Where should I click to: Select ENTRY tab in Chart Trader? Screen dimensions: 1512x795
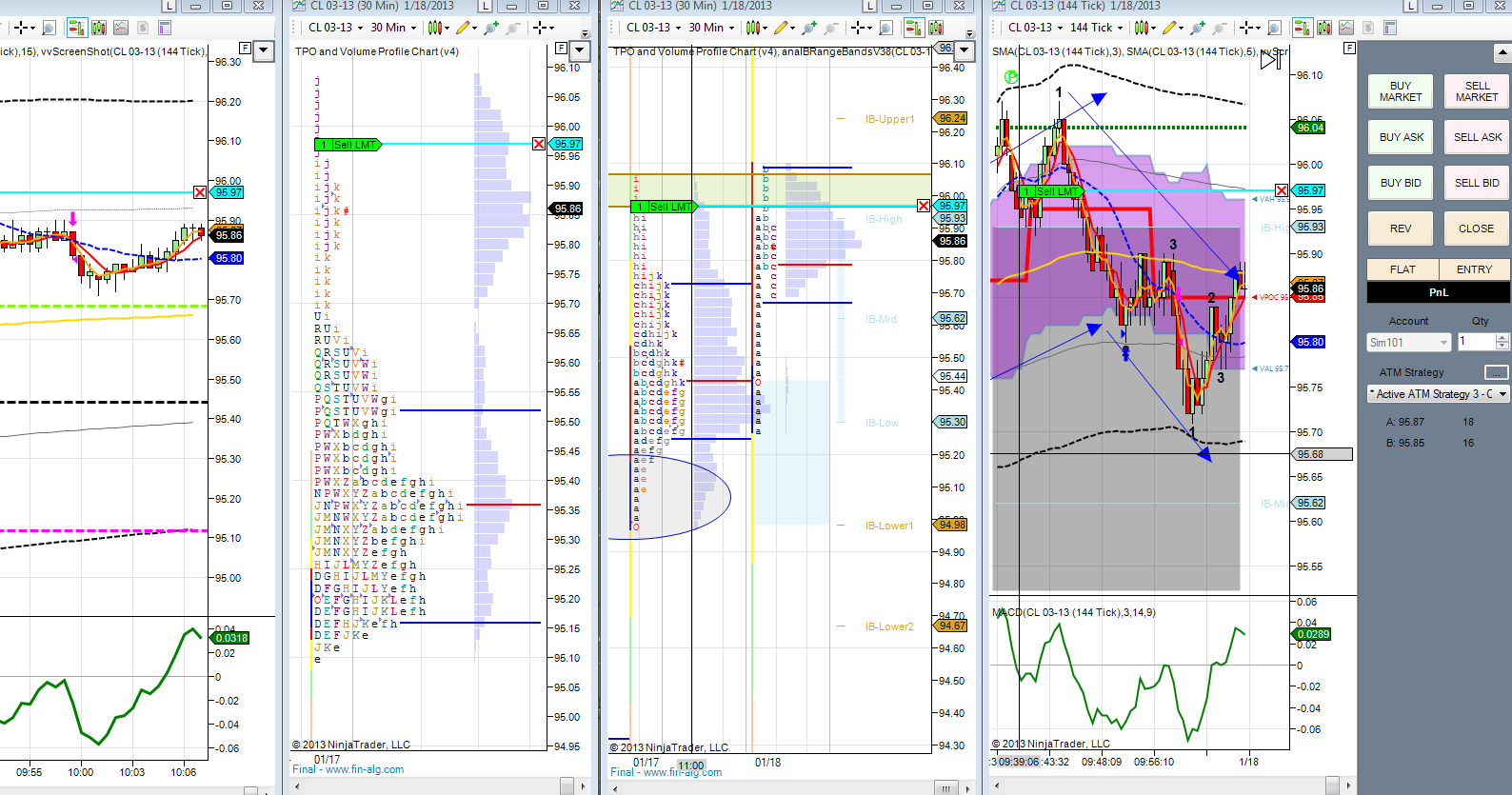click(1474, 269)
